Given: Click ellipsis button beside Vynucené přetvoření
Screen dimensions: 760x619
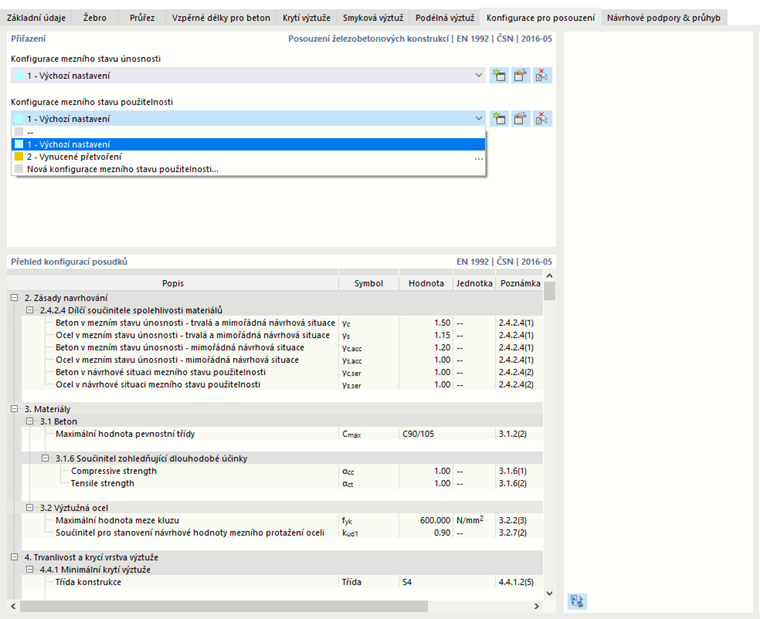Looking at the screenshot, I should (478, 158).
